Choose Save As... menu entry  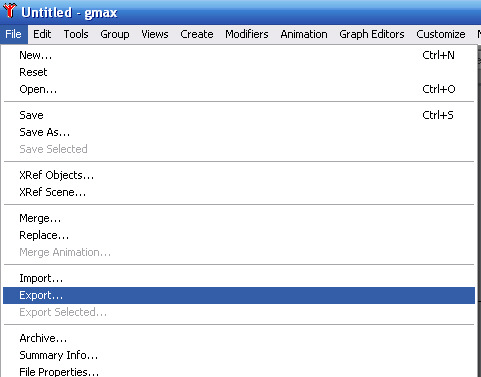click(x=239, y=132)
